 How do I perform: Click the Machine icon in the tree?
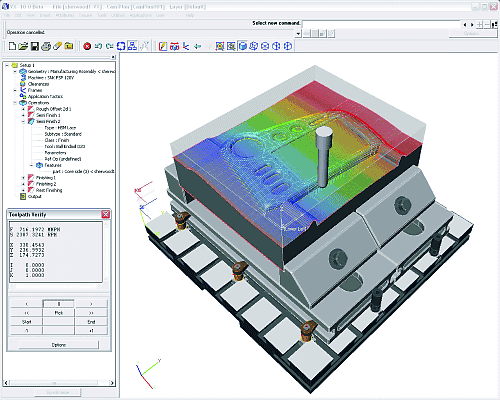point(23,78)
